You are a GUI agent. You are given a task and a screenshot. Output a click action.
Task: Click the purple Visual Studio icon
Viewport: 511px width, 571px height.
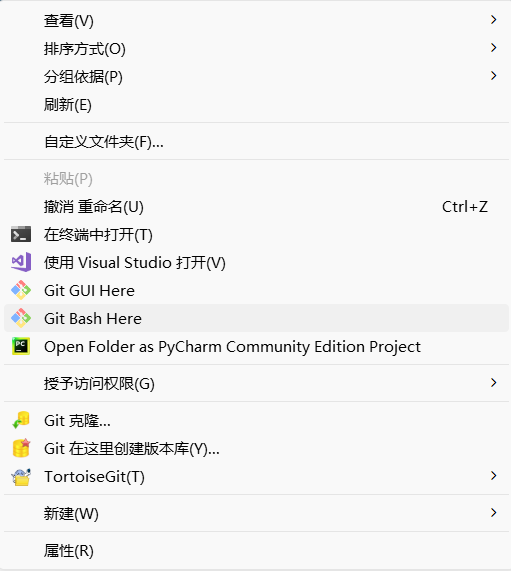click(21, 262)
